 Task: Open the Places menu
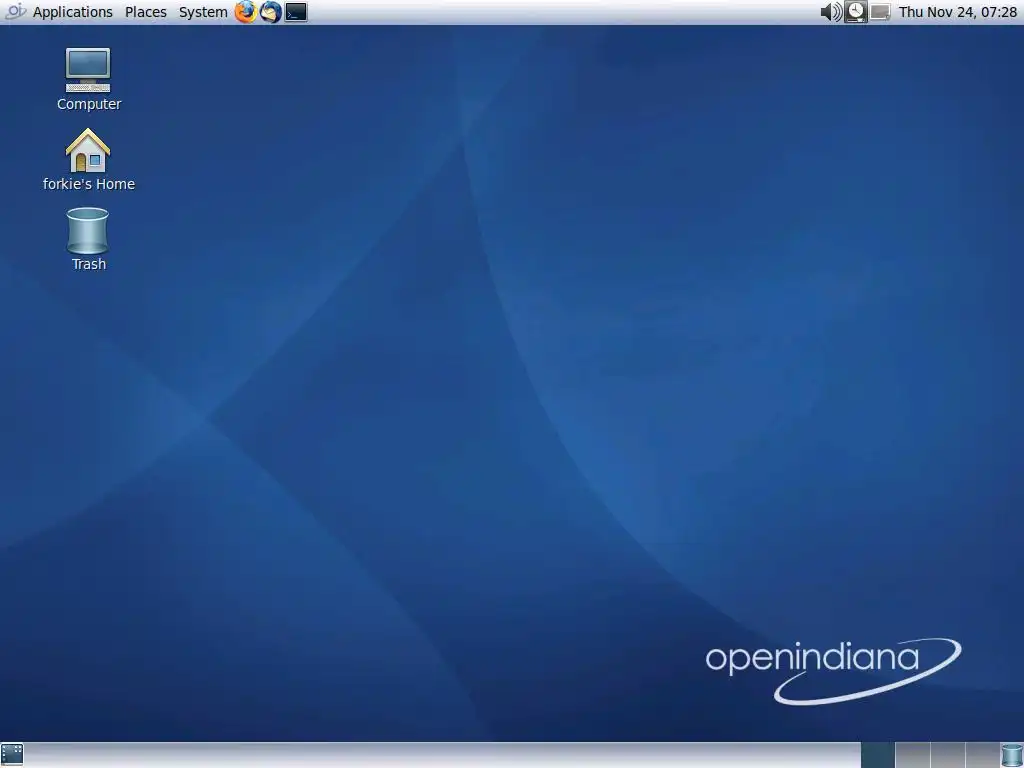coord(146,12)
